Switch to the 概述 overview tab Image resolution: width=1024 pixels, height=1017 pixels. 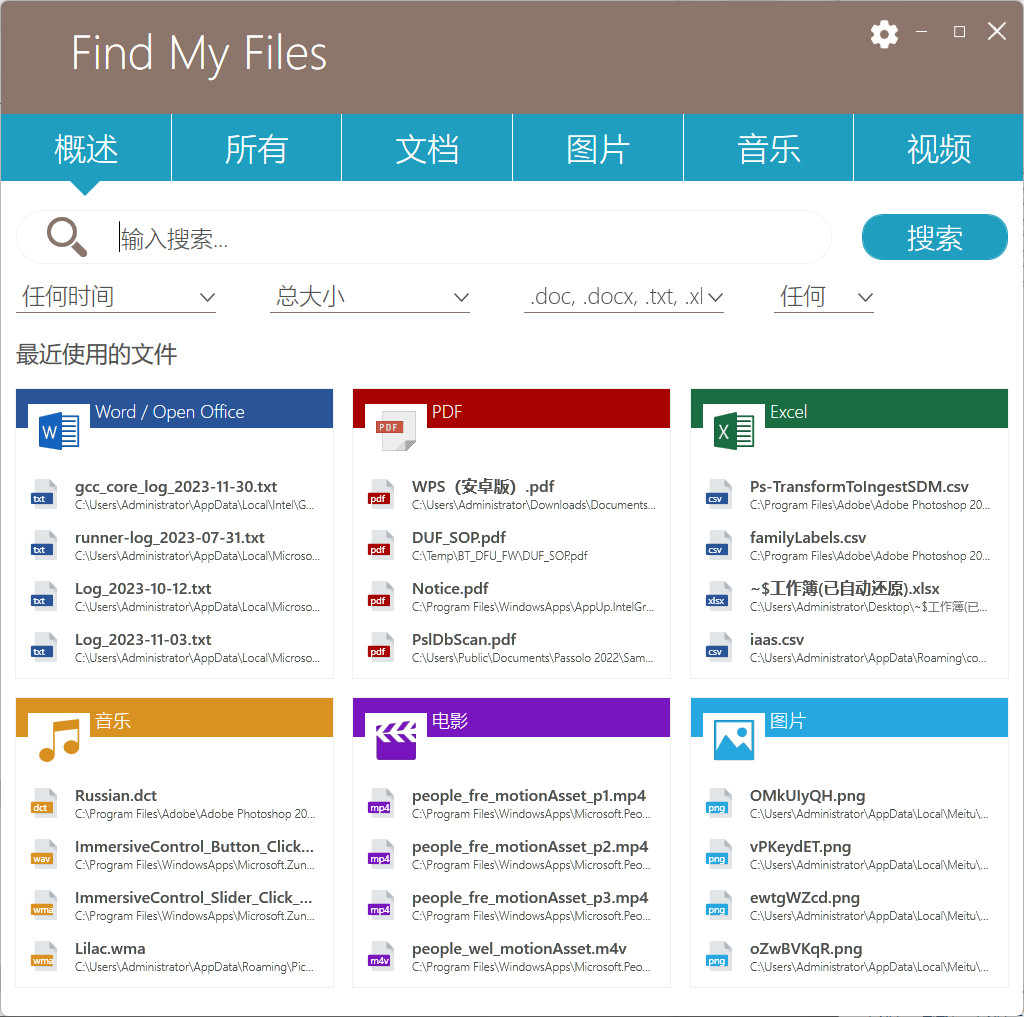pyautogui.click(x=86, y=148)
